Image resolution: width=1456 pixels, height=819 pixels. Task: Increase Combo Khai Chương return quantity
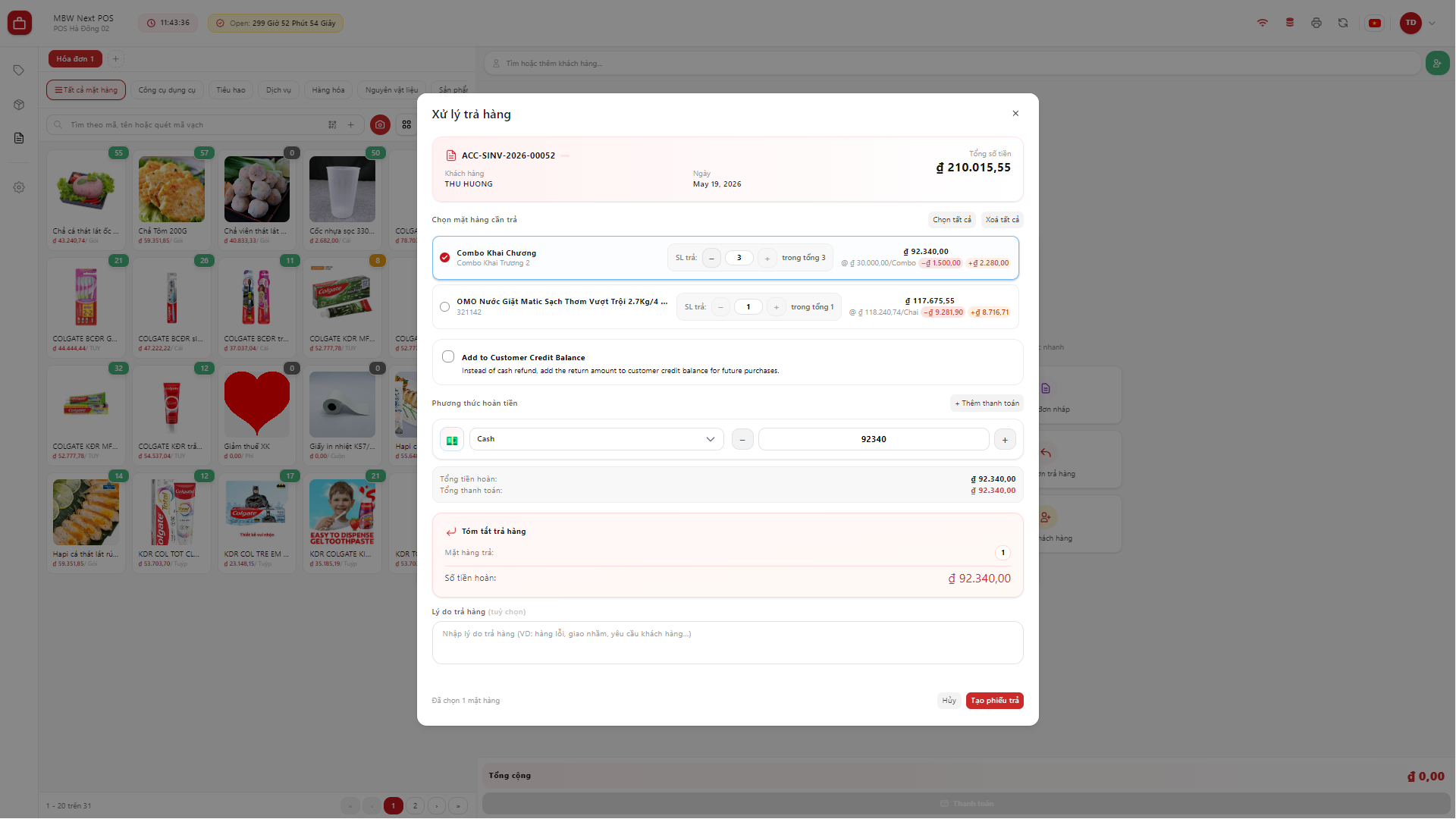(x=767, y=259)
